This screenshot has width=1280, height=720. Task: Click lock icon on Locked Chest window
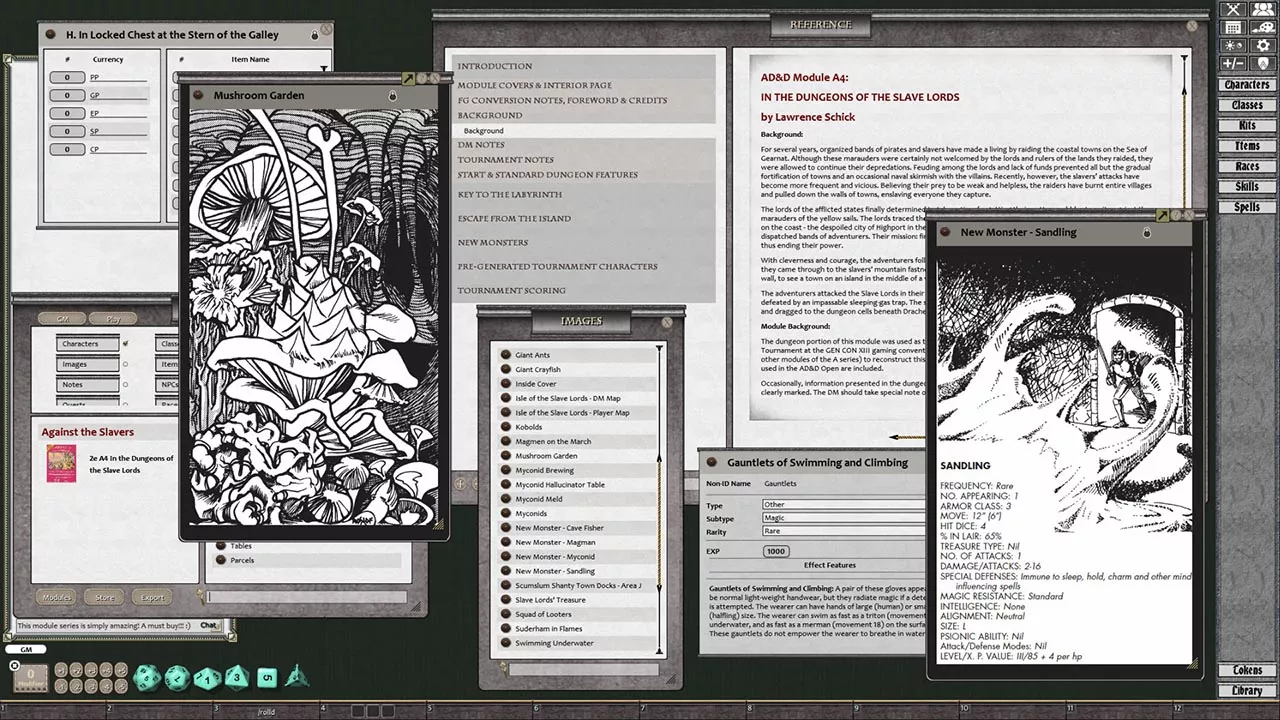[x=314, y=34]
